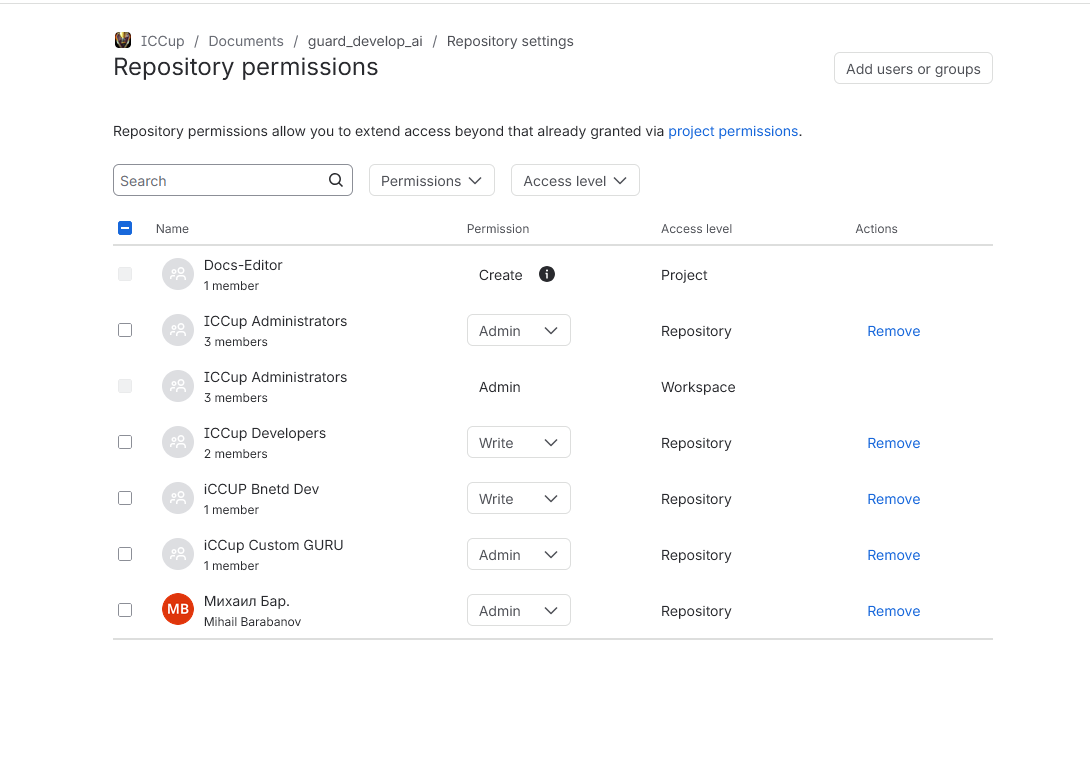Open the Documents breadcrumb item

(246, 41)
